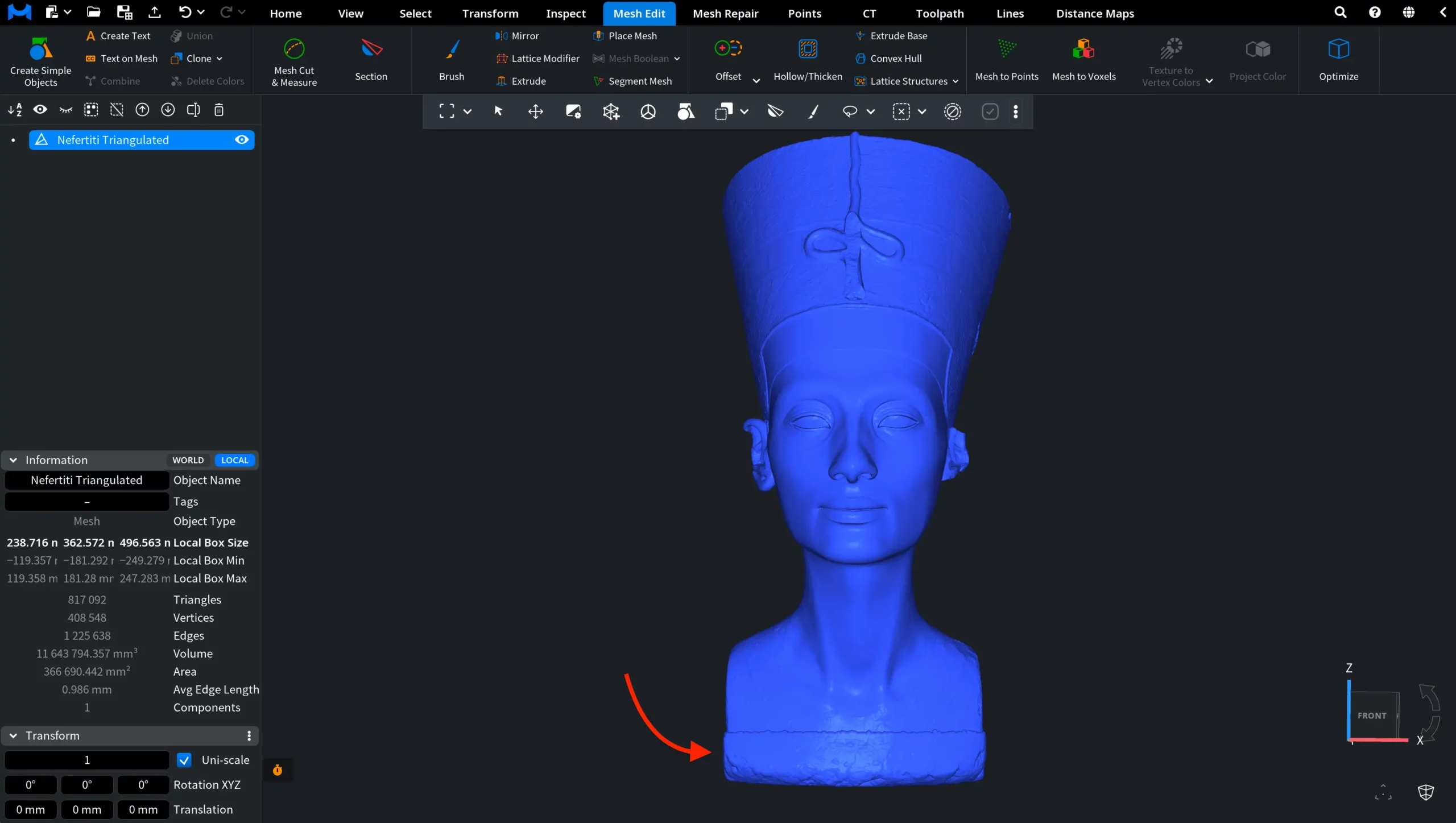Edit the Object Name field
The width and height of the screenshot is (1456, 823).
(x=87, y=481)
